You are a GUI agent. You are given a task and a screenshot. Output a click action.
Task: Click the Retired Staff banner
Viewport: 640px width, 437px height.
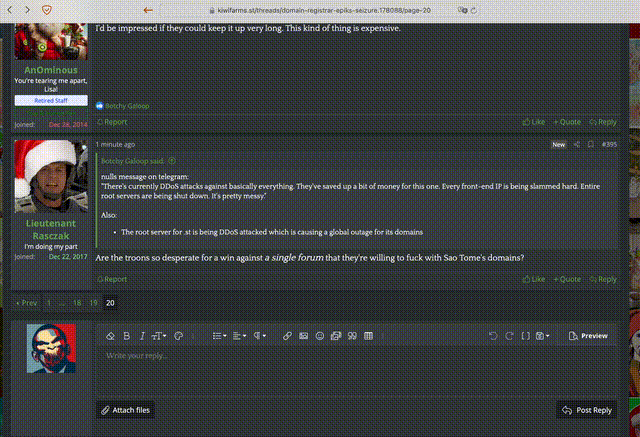tap(51, 100)
